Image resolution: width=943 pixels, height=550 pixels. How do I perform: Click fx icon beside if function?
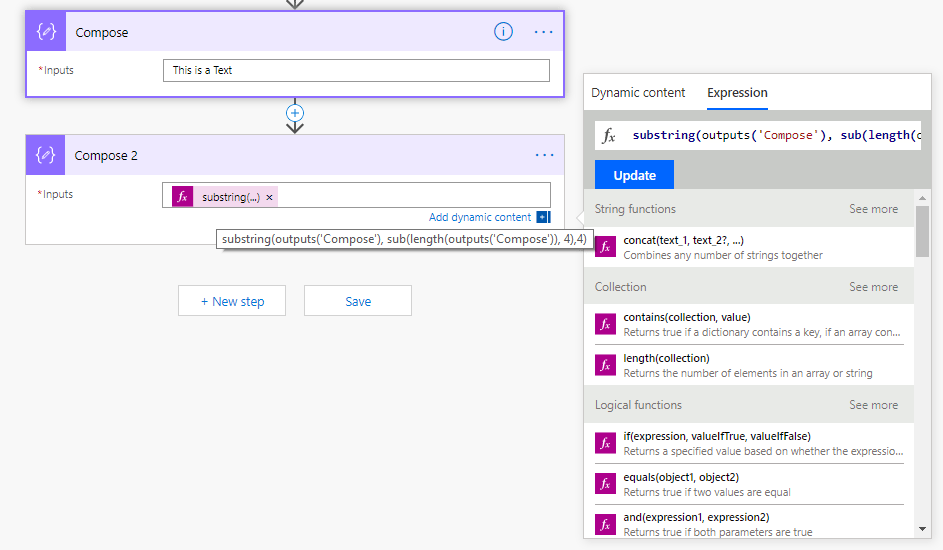tap(606, 443)
